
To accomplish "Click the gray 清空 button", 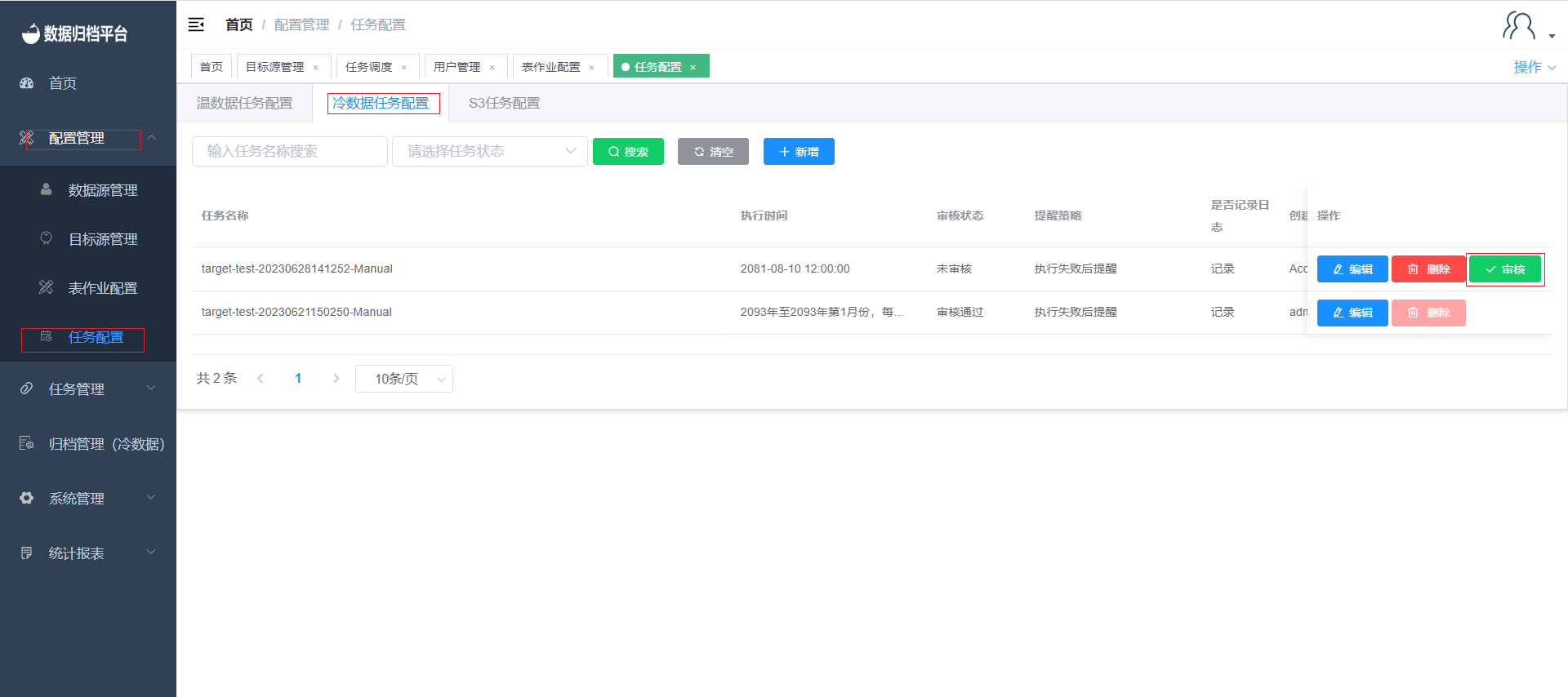I will coord(713,152).
